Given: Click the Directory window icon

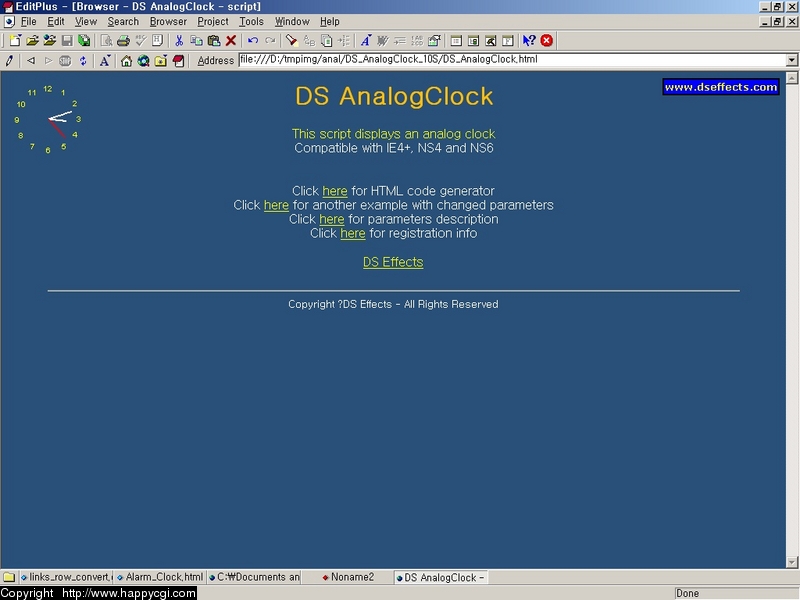Looking at the screenshot, I should tap(456, 41).
